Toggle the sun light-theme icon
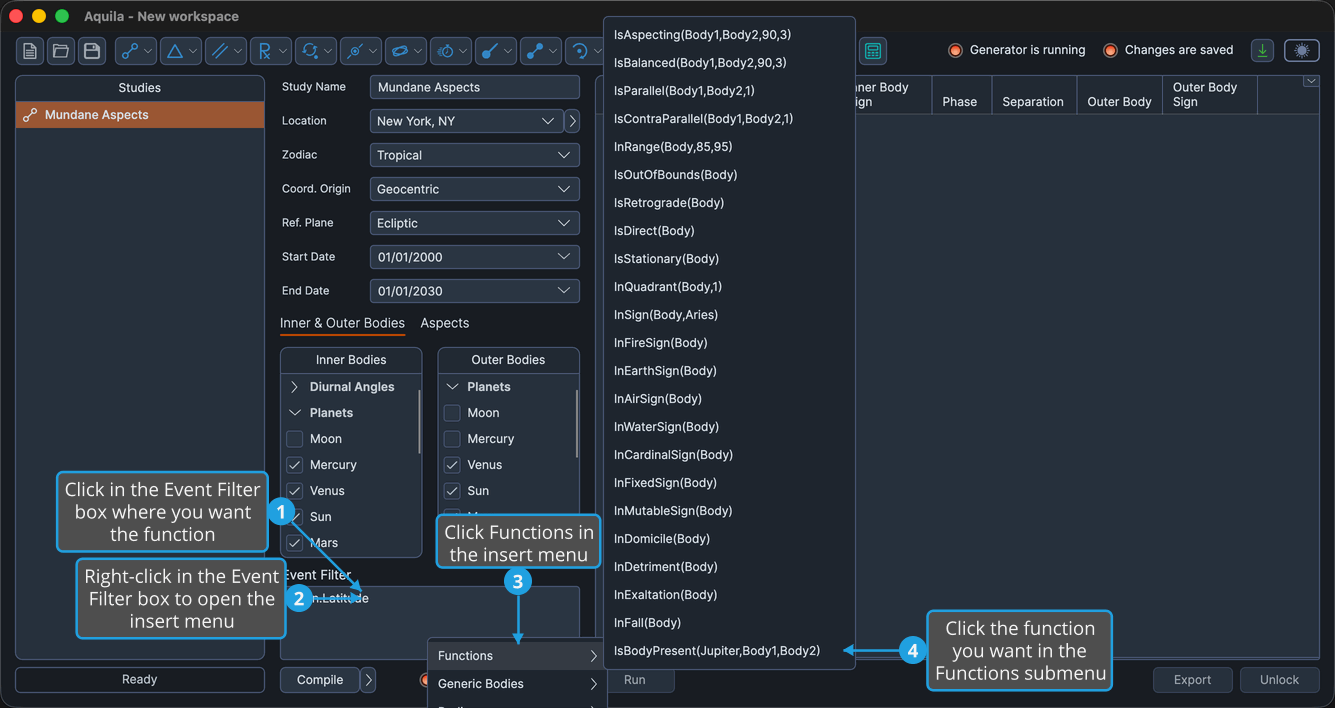Image resolution: width=1335 pixels, height=708 pixels. (1301, 51)
